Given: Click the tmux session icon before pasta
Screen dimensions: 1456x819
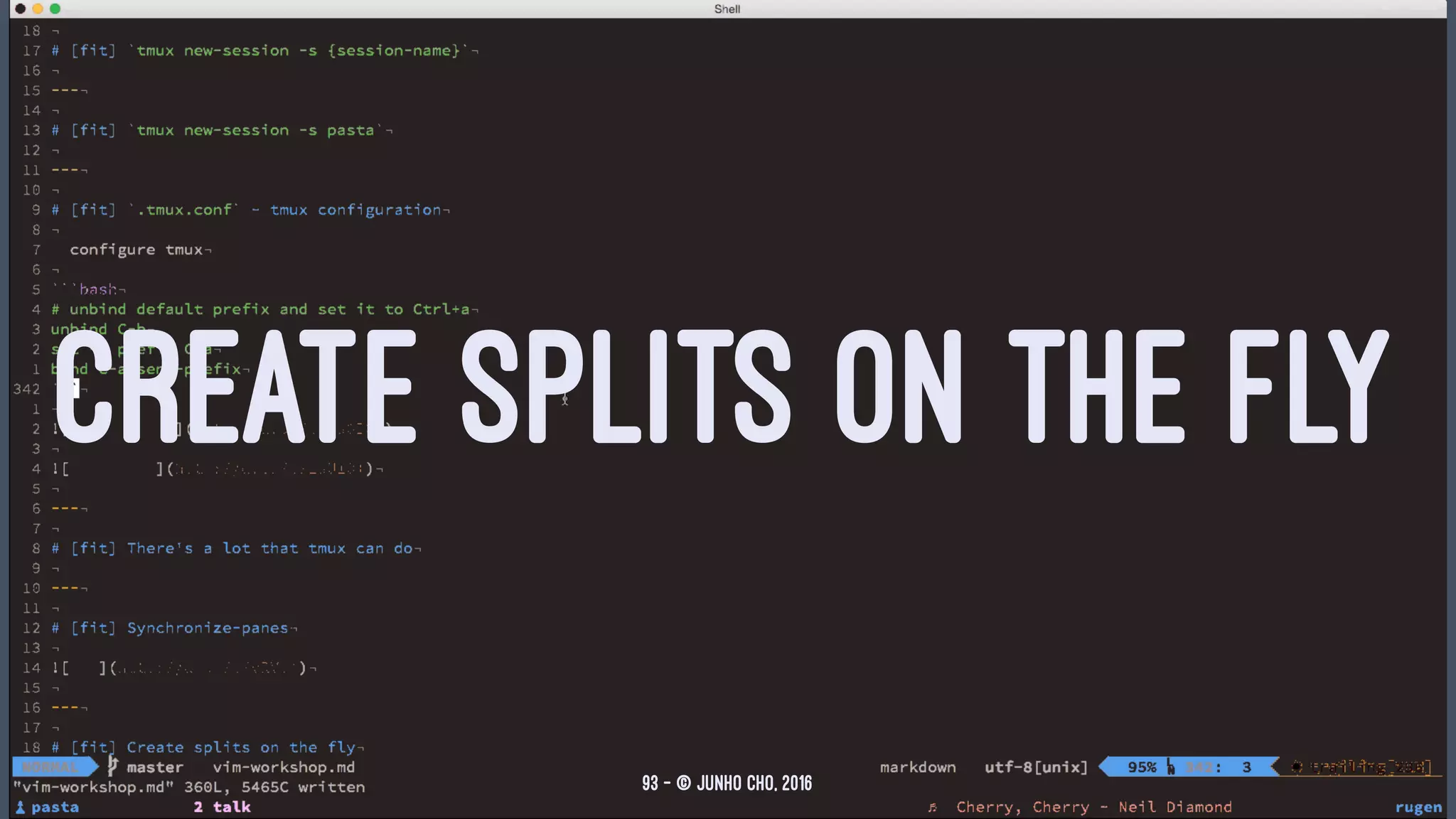Looking at the screenshot, I should click(20, 807).
